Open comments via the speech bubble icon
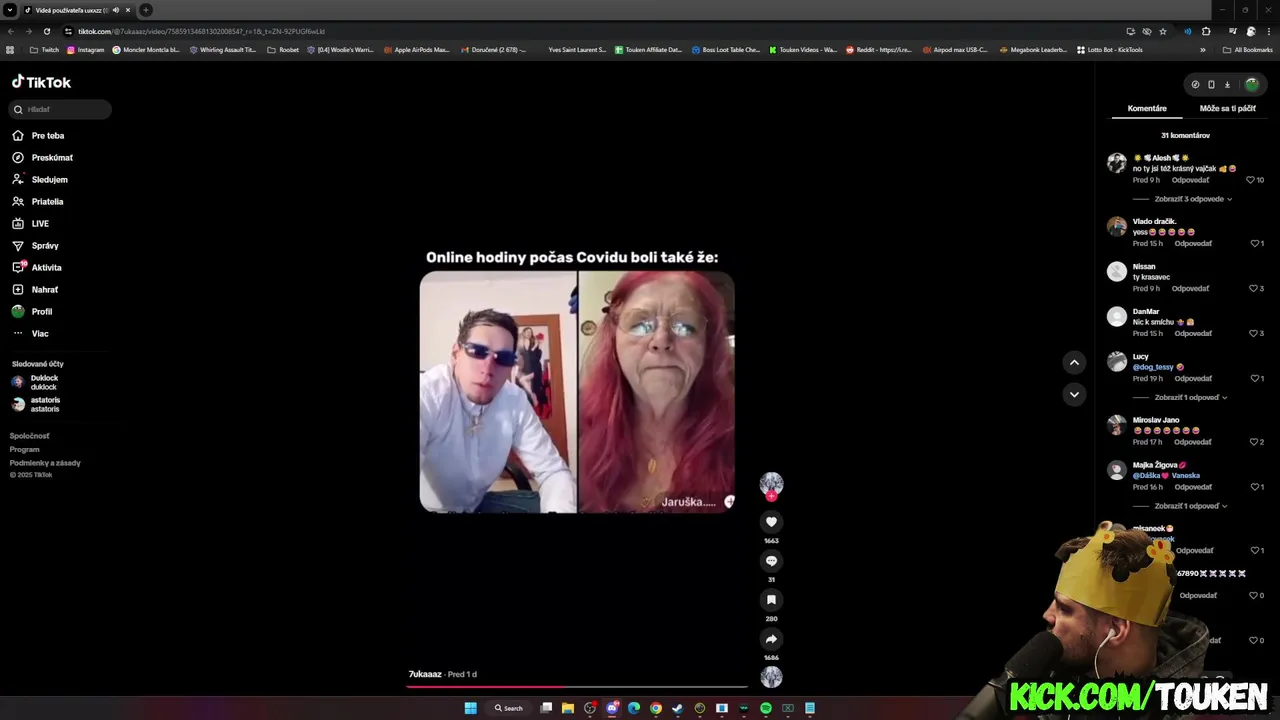This screenshot has width=1280, height=720. 771,561
